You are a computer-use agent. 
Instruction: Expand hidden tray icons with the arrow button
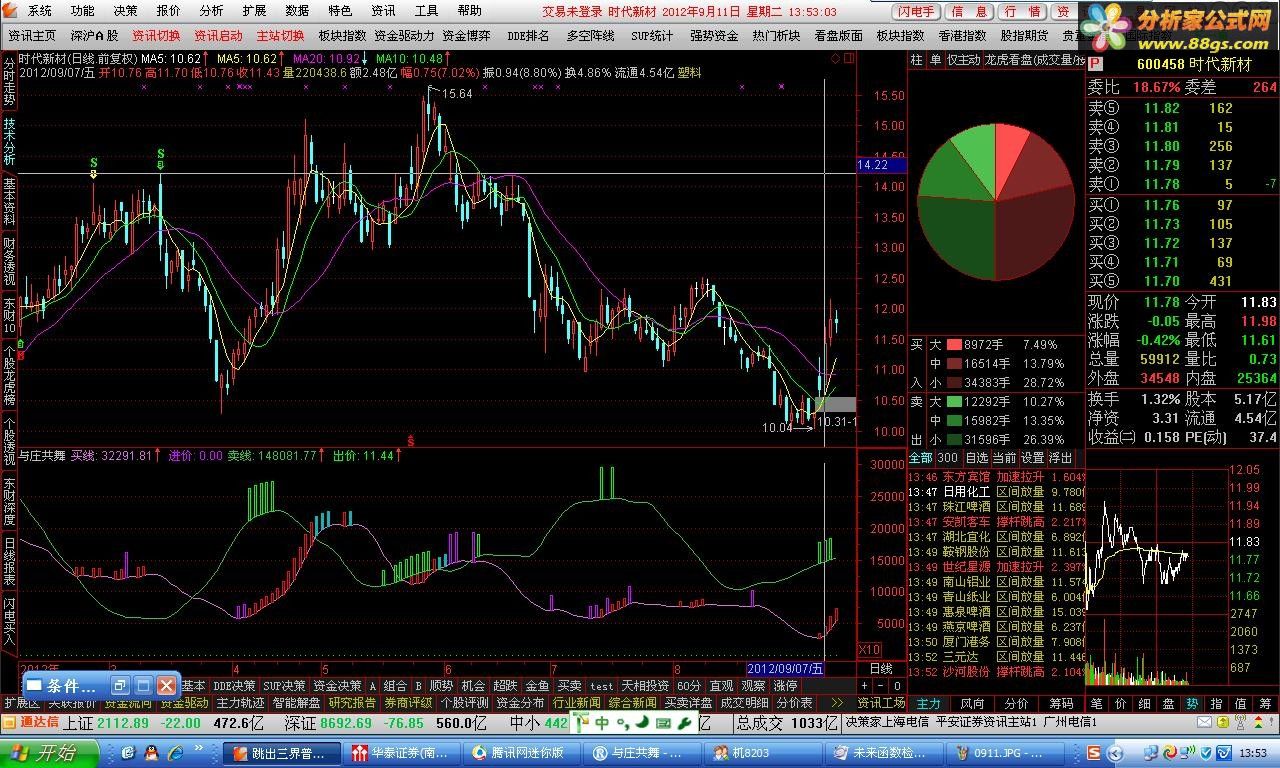click(1116, 753)
